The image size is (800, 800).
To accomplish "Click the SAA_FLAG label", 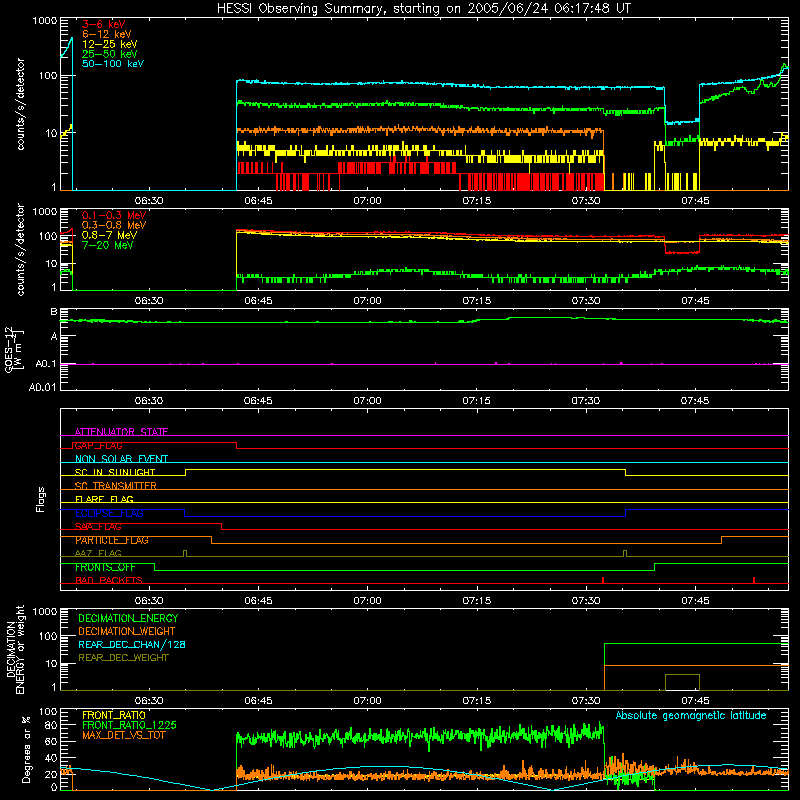I will point(98,527).
